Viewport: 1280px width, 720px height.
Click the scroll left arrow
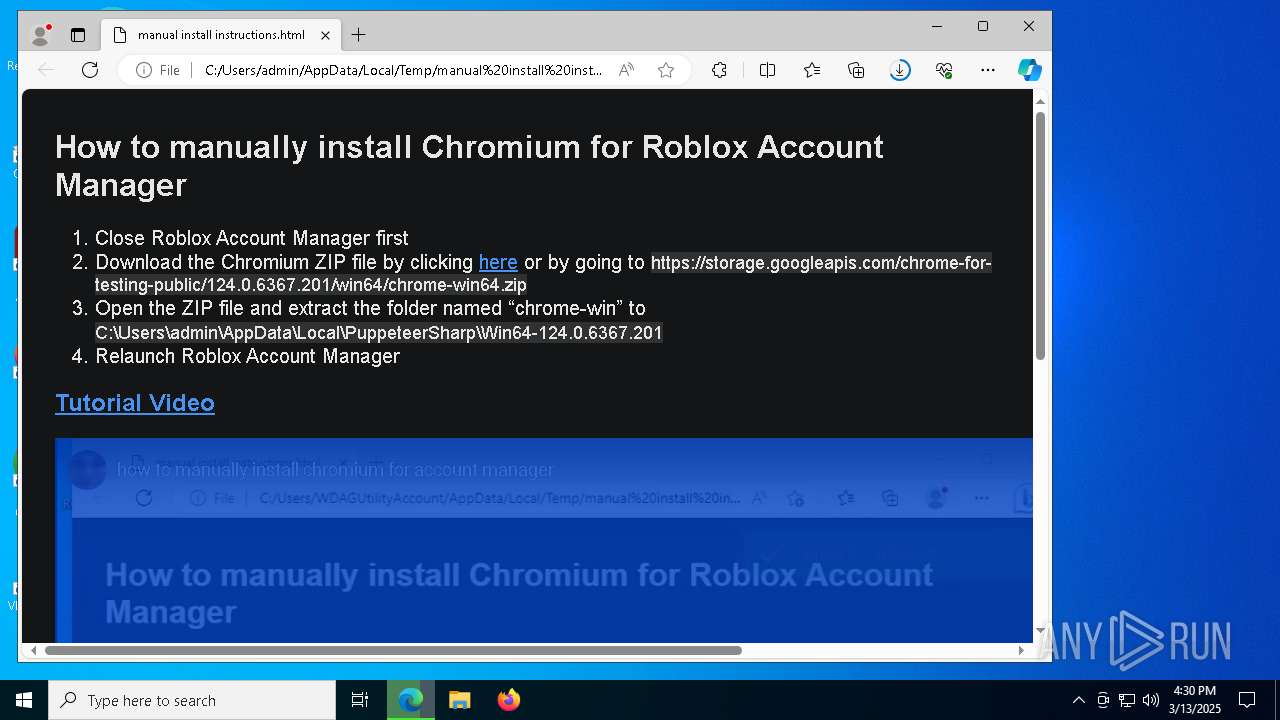pos(33,650)
